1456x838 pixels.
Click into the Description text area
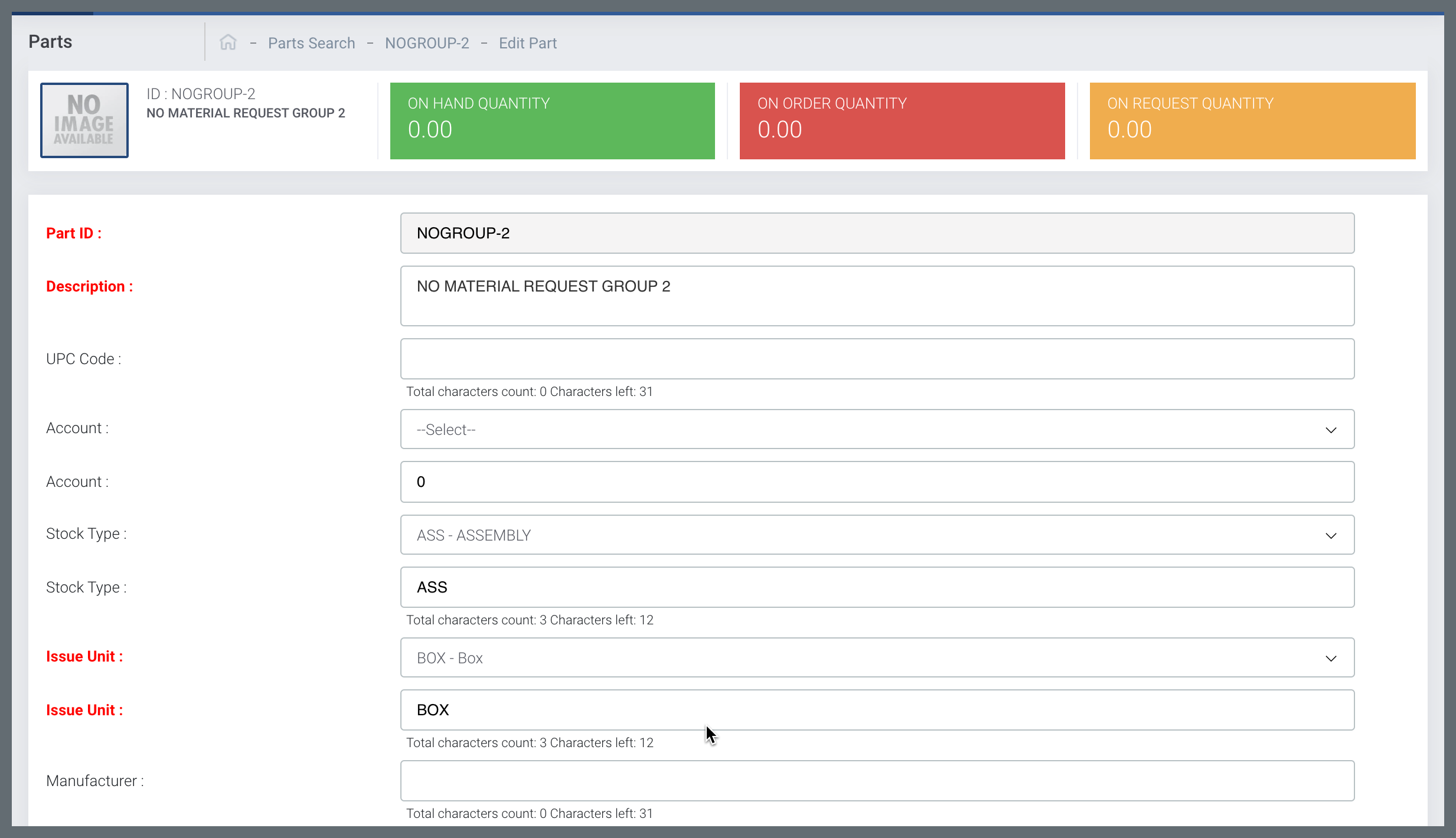(877, 296)
